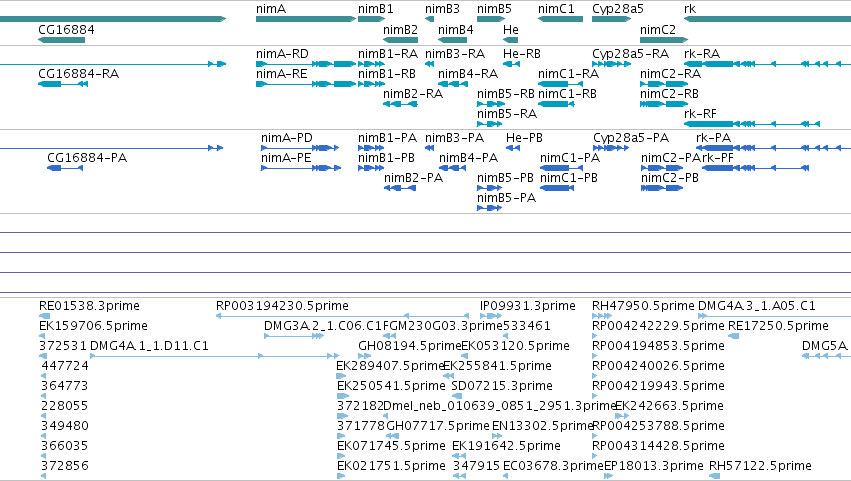Viewport: 851px width, 481px height.
Task: Select transcript nimC2-RB
Action: [662, 104]
